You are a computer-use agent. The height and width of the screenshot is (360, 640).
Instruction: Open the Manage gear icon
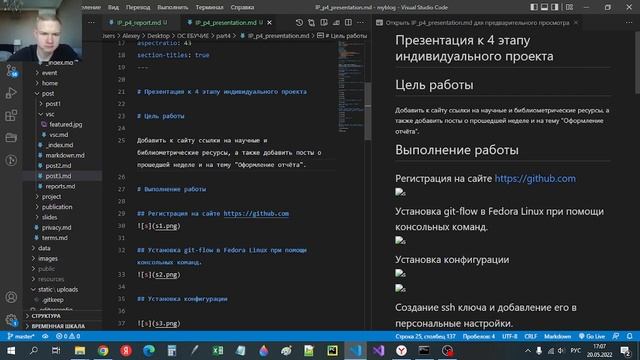click(x=11, y=320)
